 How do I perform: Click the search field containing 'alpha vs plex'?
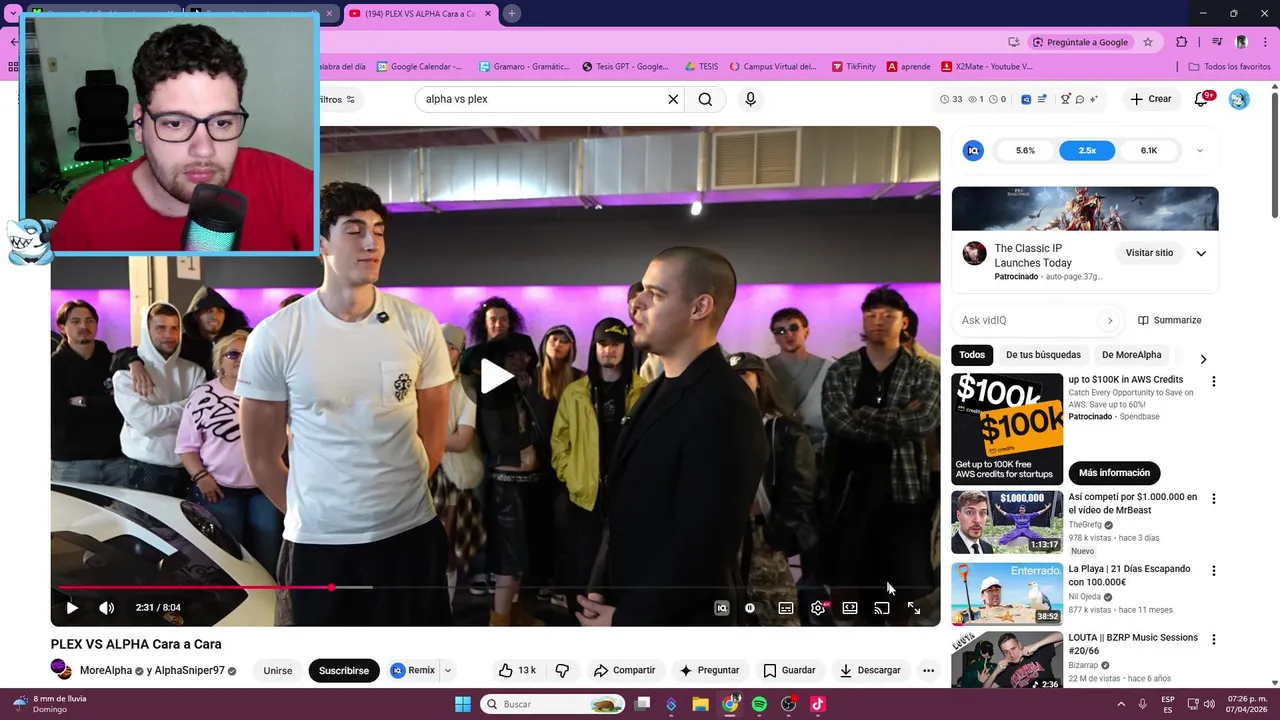540,99
